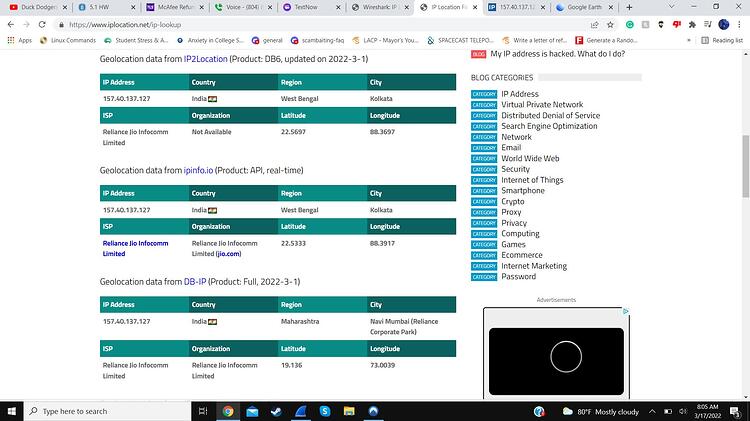Open the Password blog category
This screenshot has height=421, width=750.
(x=518, y=277)
